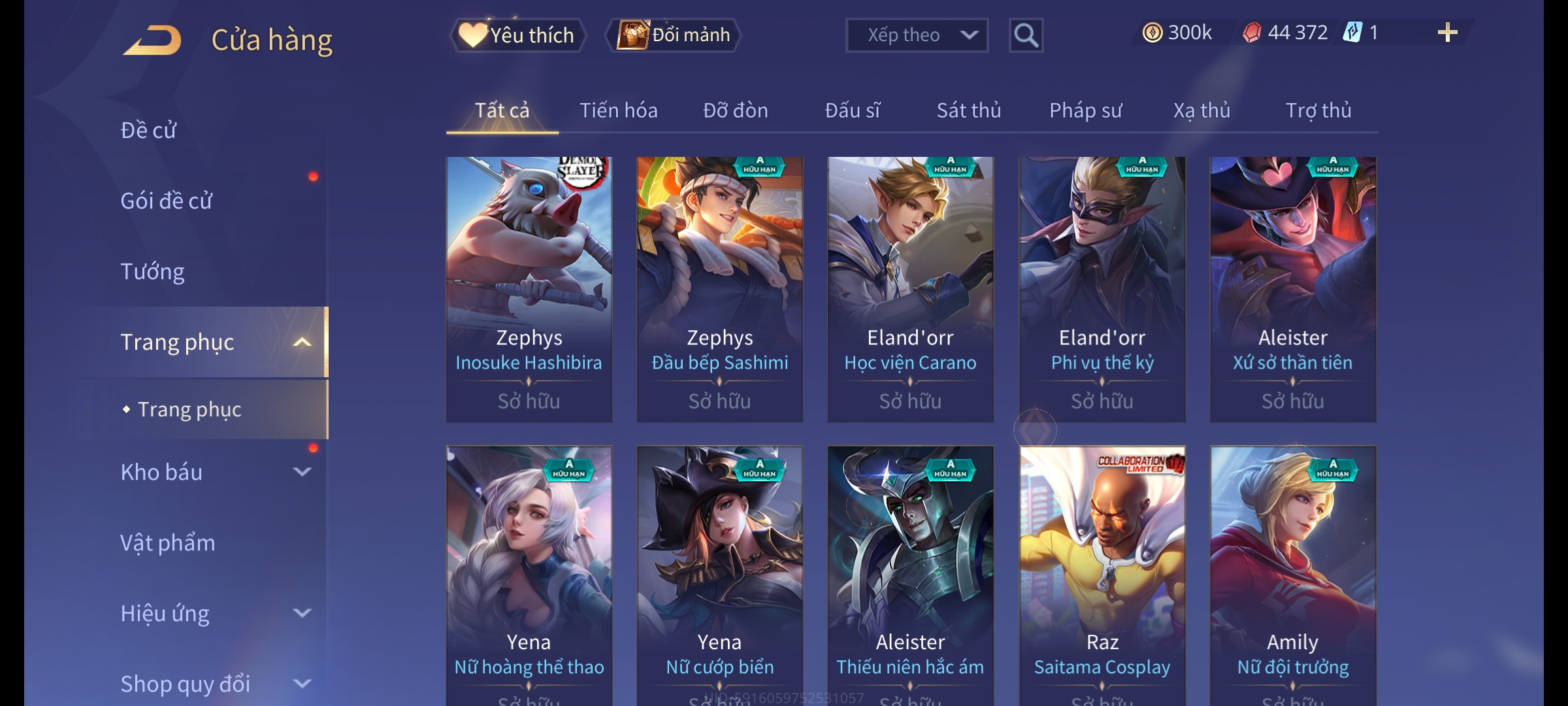1568x706 pixels.
Task: Expand Shop quy đổi section
Action: tap(302, 684)
